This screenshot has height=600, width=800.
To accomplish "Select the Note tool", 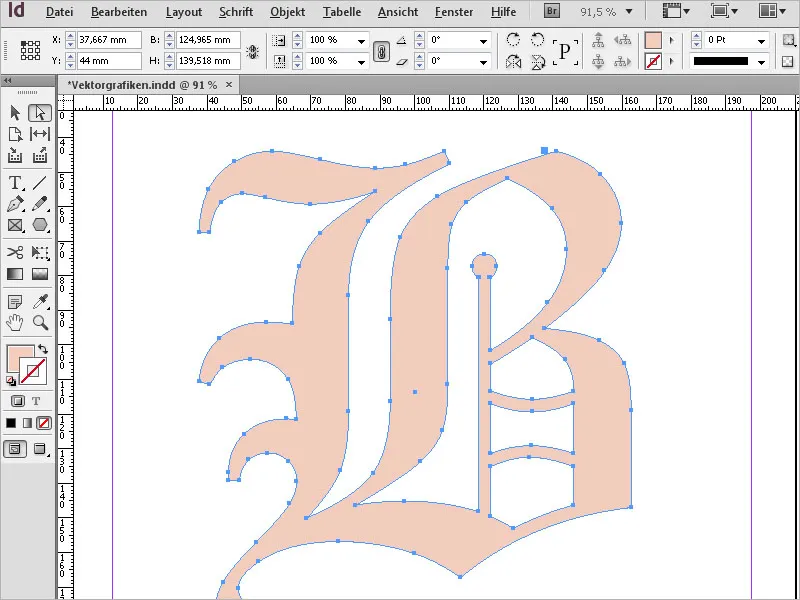I will [x=15, y=302].
